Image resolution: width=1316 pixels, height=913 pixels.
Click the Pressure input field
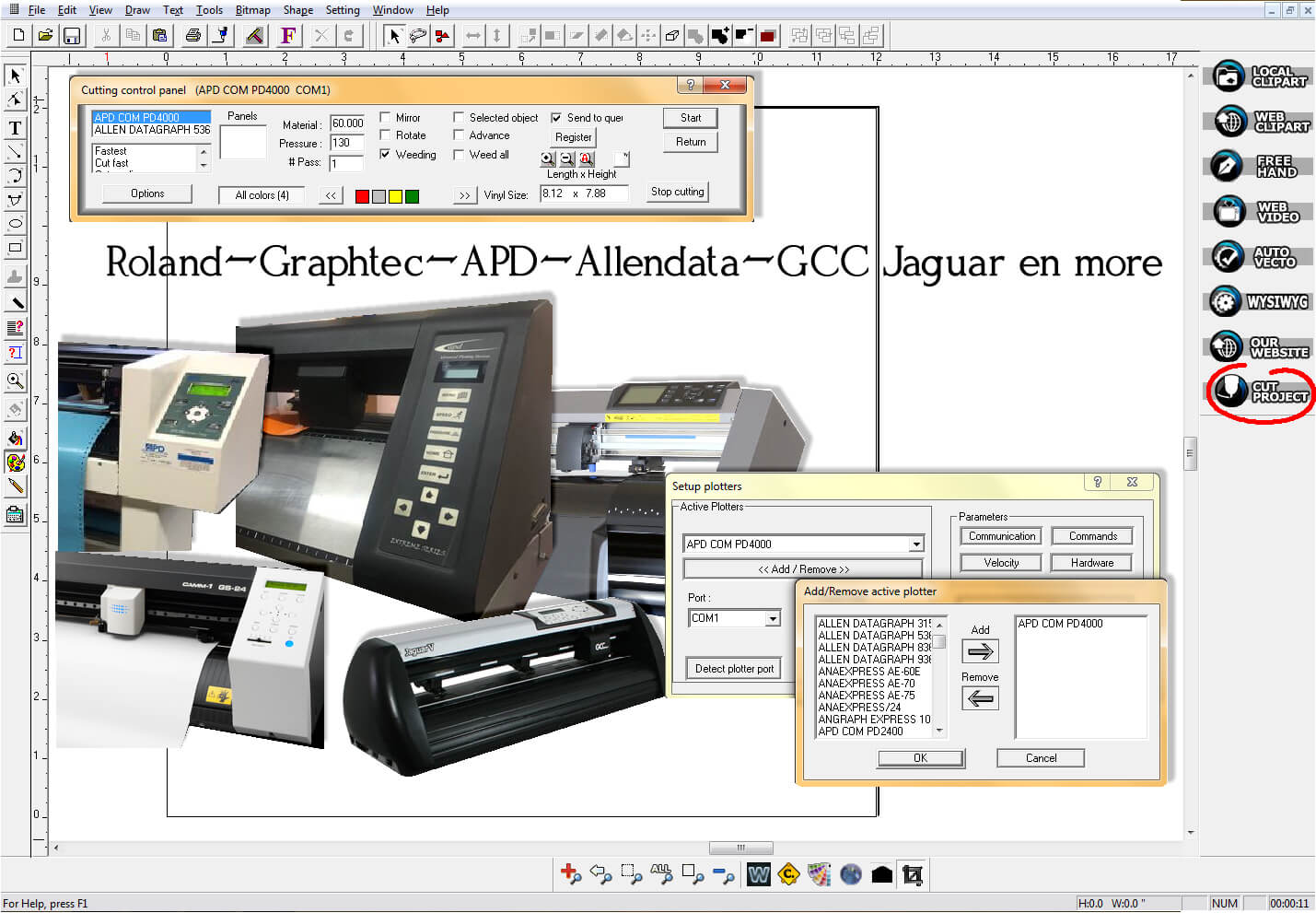346,143
